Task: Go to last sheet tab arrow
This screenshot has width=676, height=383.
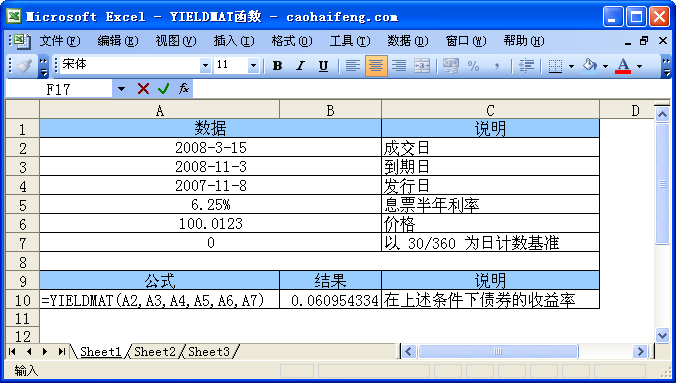Action: tap(62, 352)
